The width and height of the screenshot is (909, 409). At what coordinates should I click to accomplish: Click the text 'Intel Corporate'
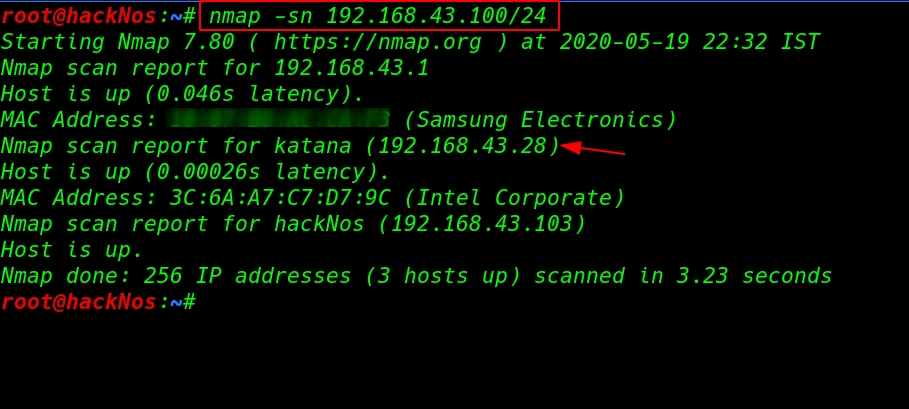pos(514,198)
